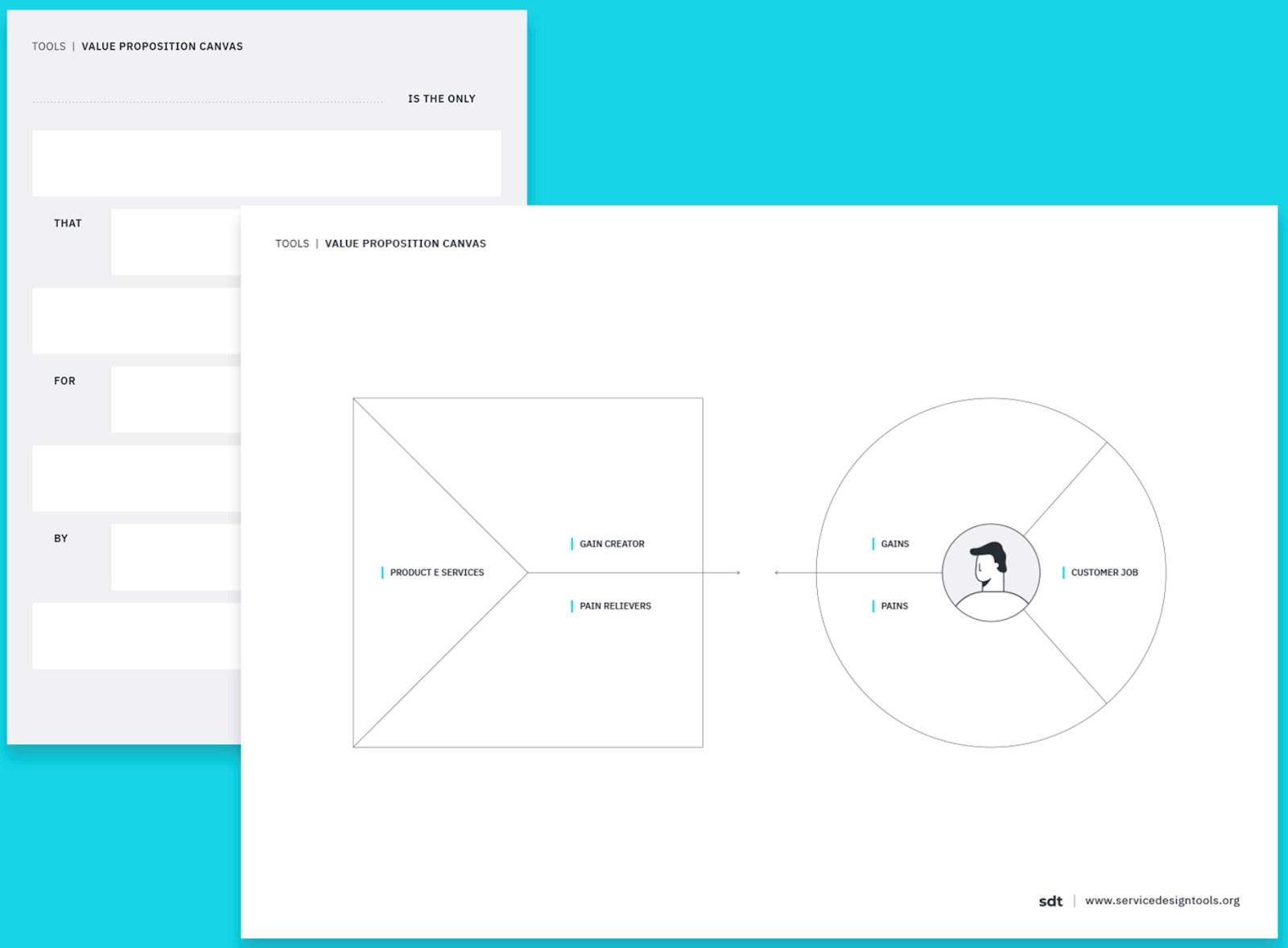Click the dotted line before 'IS THE ONLY'
Screen dimensions: 1288x948
coord(208,101)
